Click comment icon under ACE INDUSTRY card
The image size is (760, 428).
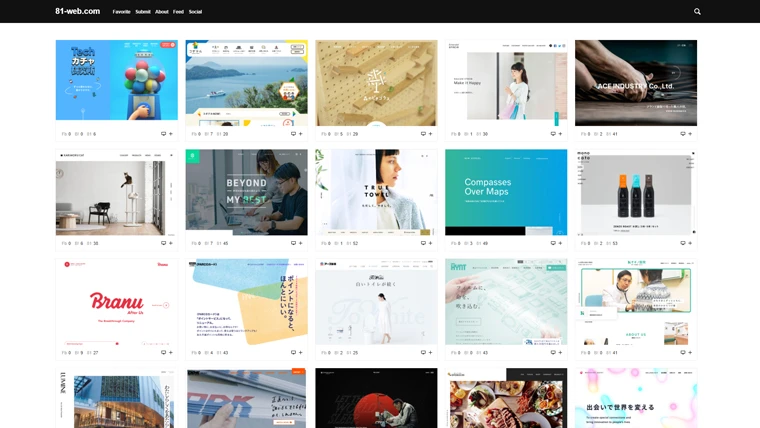pos(683,134)
